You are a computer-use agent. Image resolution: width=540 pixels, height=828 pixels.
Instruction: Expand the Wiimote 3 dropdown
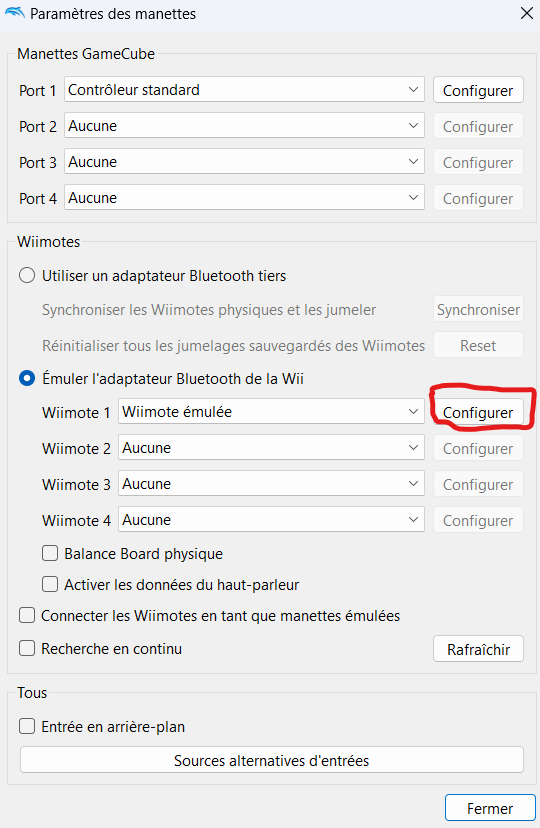pyautogui.click(x=271, y=484)
